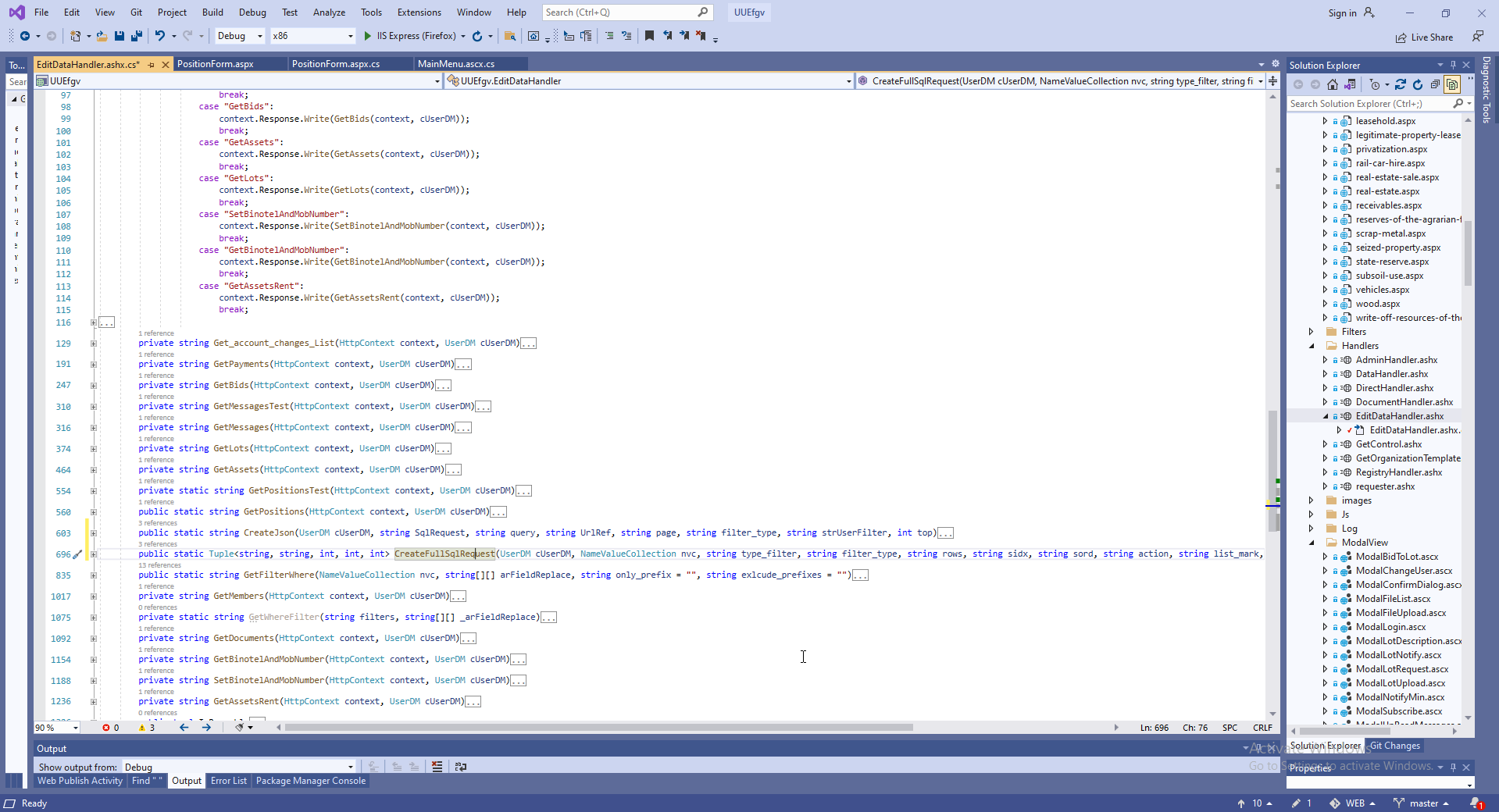Switch to the Git Changes tab
This screenshot has width=1499, height=812.
[1395, 746]
